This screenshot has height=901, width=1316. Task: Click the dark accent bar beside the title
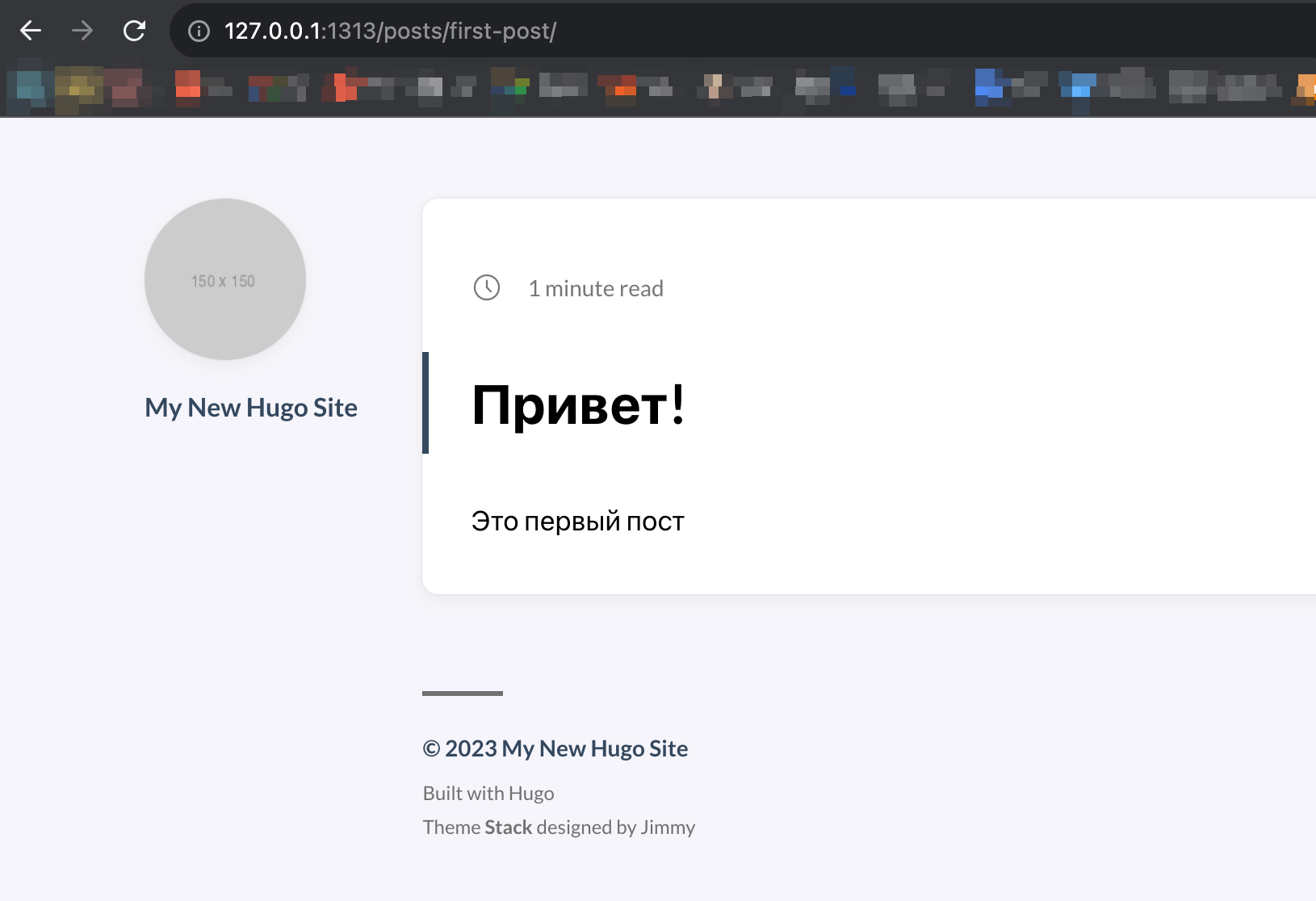click(425, 403)
